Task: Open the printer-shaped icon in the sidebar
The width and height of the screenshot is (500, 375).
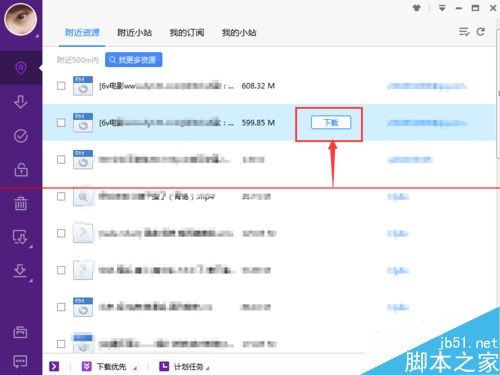Action: pyautogui.click(x=20, y=332)
